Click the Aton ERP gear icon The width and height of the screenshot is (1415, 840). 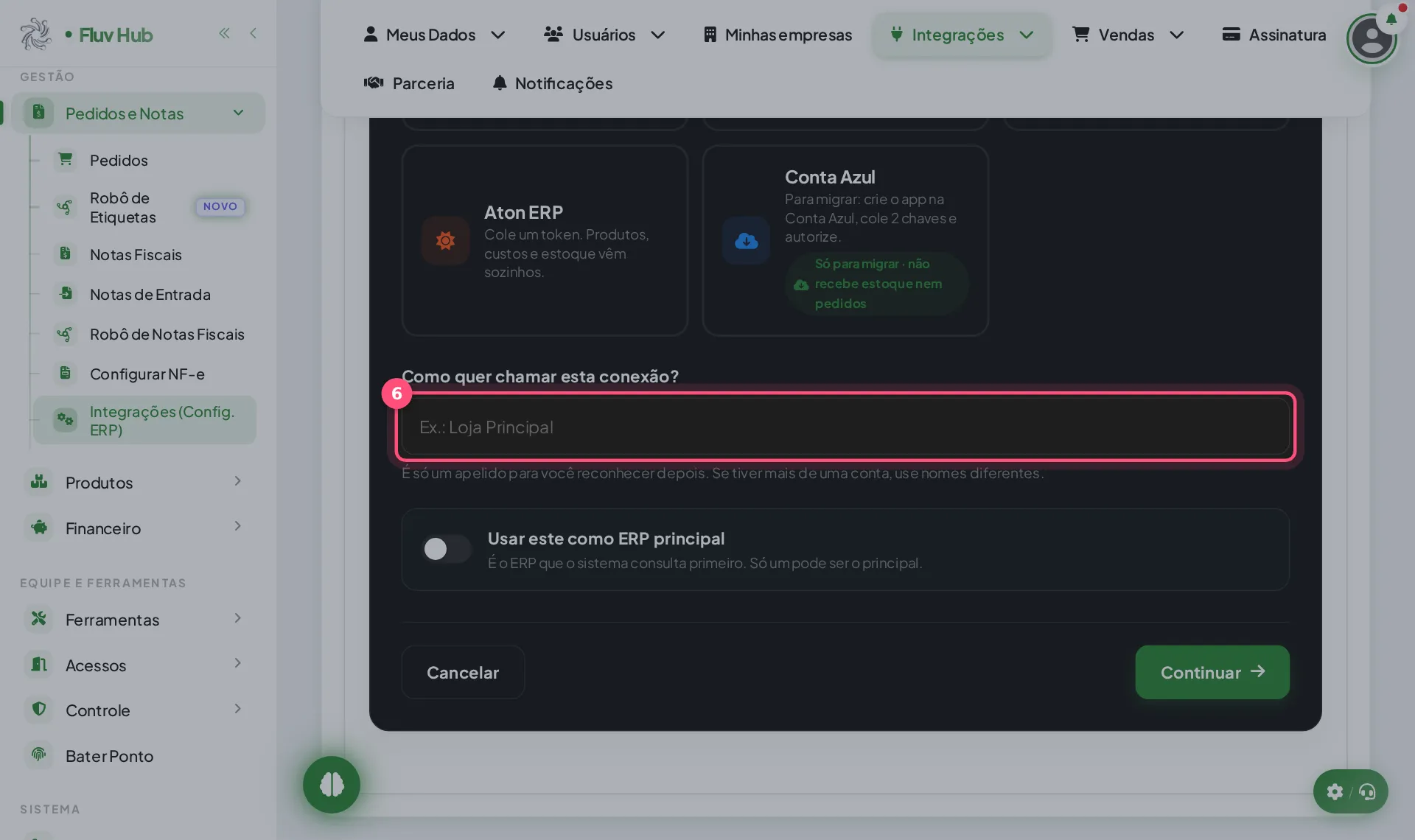point(445,240)
